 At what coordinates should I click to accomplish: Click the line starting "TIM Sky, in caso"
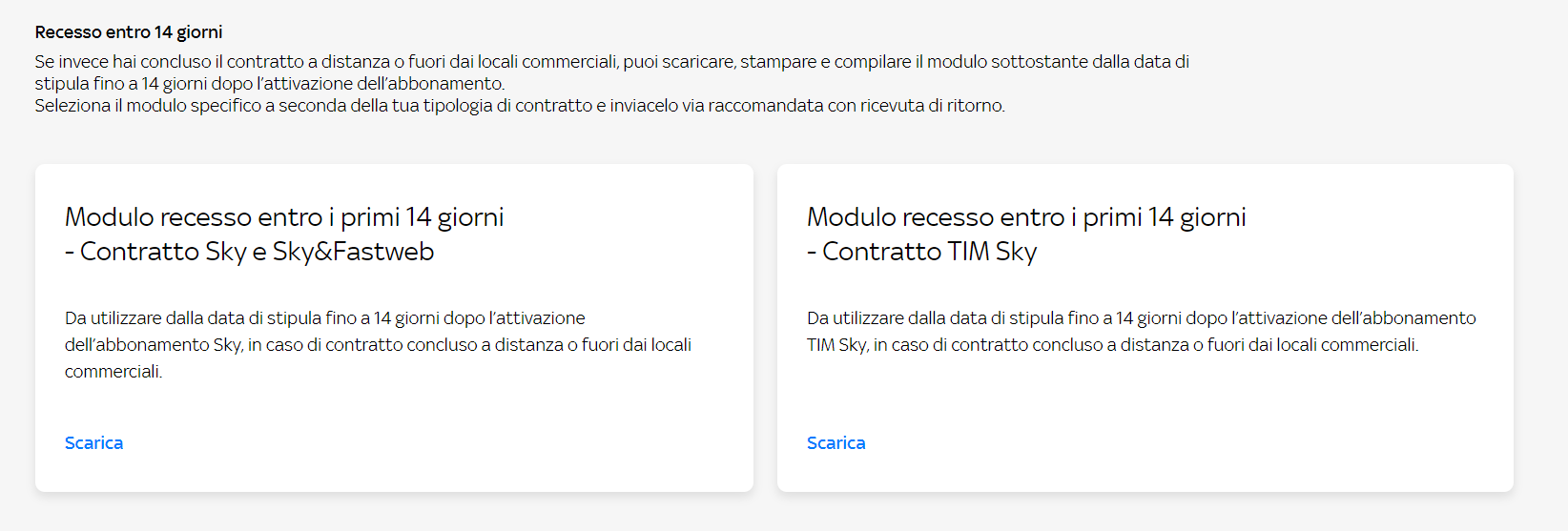[x=1112, y=344]
